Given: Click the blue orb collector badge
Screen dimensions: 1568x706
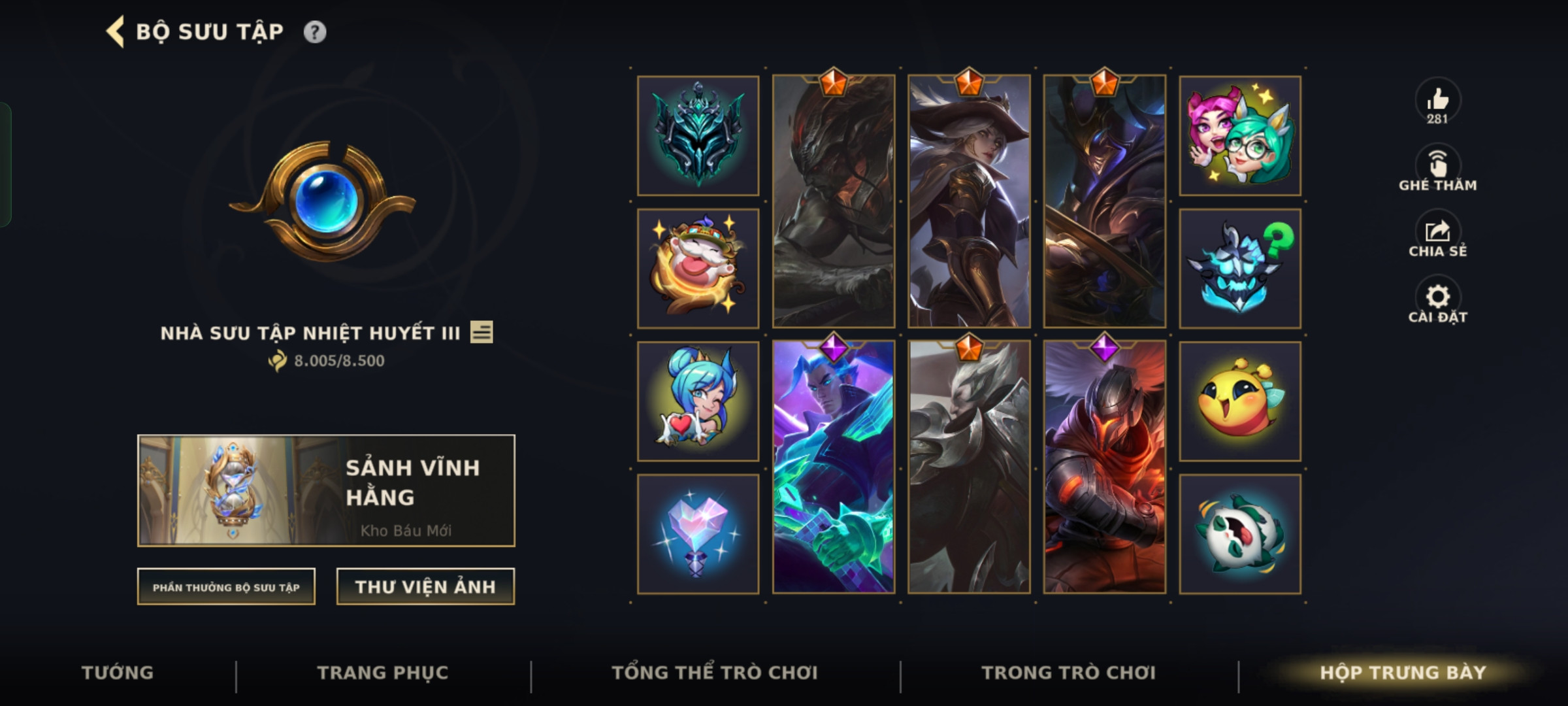Looking at the screenshot, I should click(x=323, y=200).
